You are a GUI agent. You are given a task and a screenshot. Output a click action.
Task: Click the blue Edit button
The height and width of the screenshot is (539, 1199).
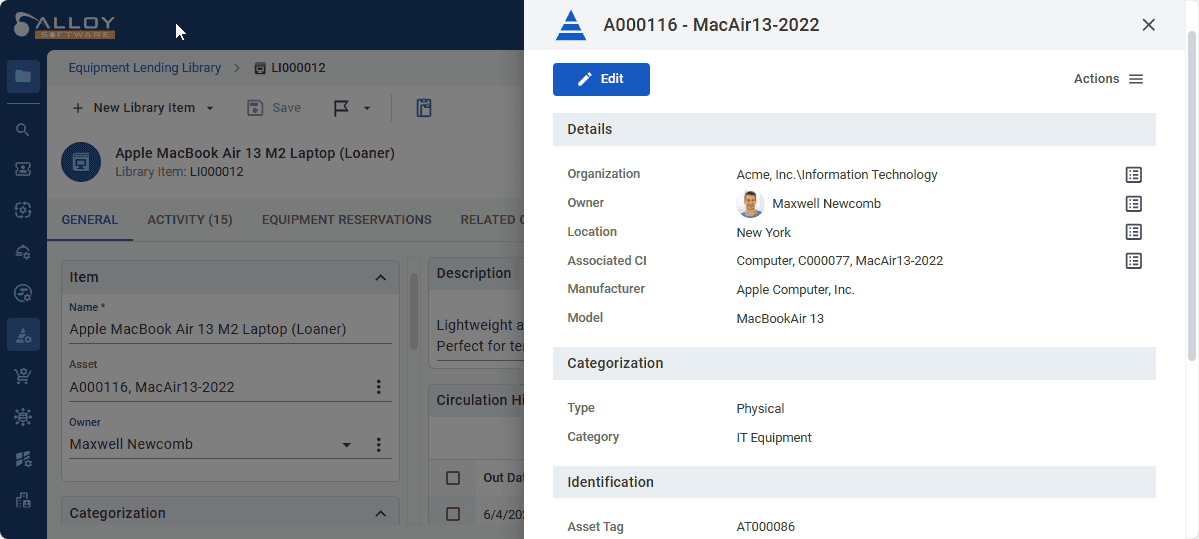(x=601, y=79)
